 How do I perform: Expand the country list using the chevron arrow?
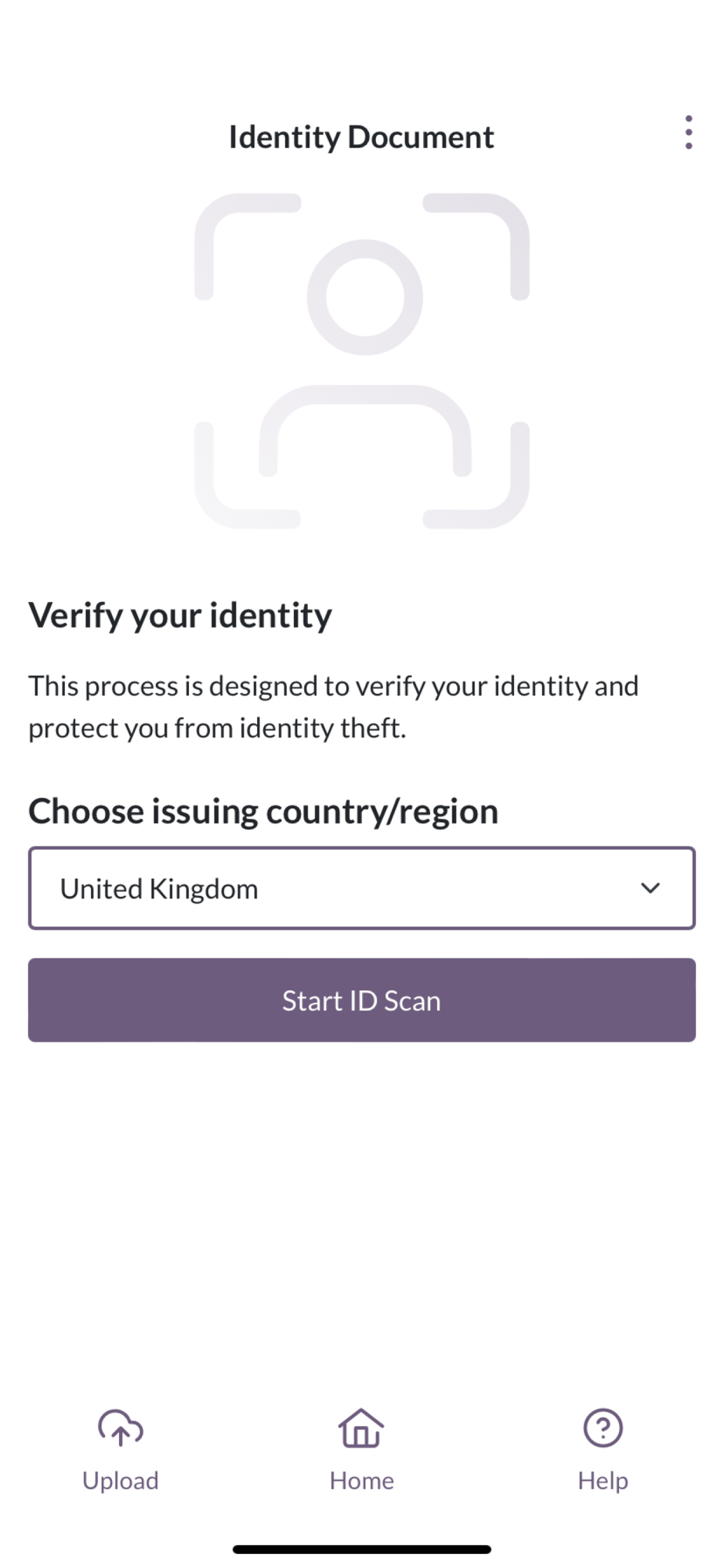tap(650, 888)
